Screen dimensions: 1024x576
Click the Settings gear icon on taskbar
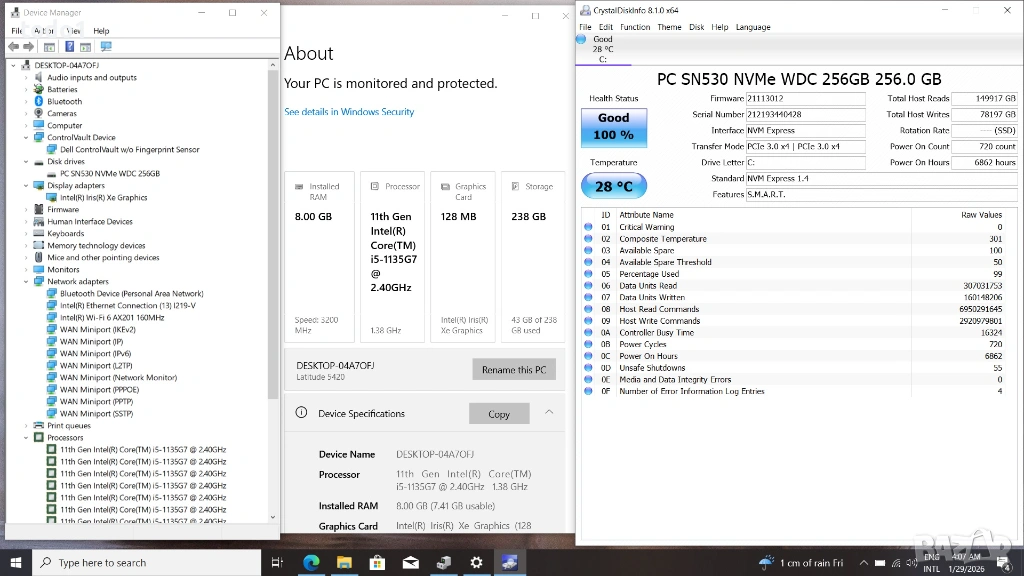pyautogui.click(x=476, y=563)
